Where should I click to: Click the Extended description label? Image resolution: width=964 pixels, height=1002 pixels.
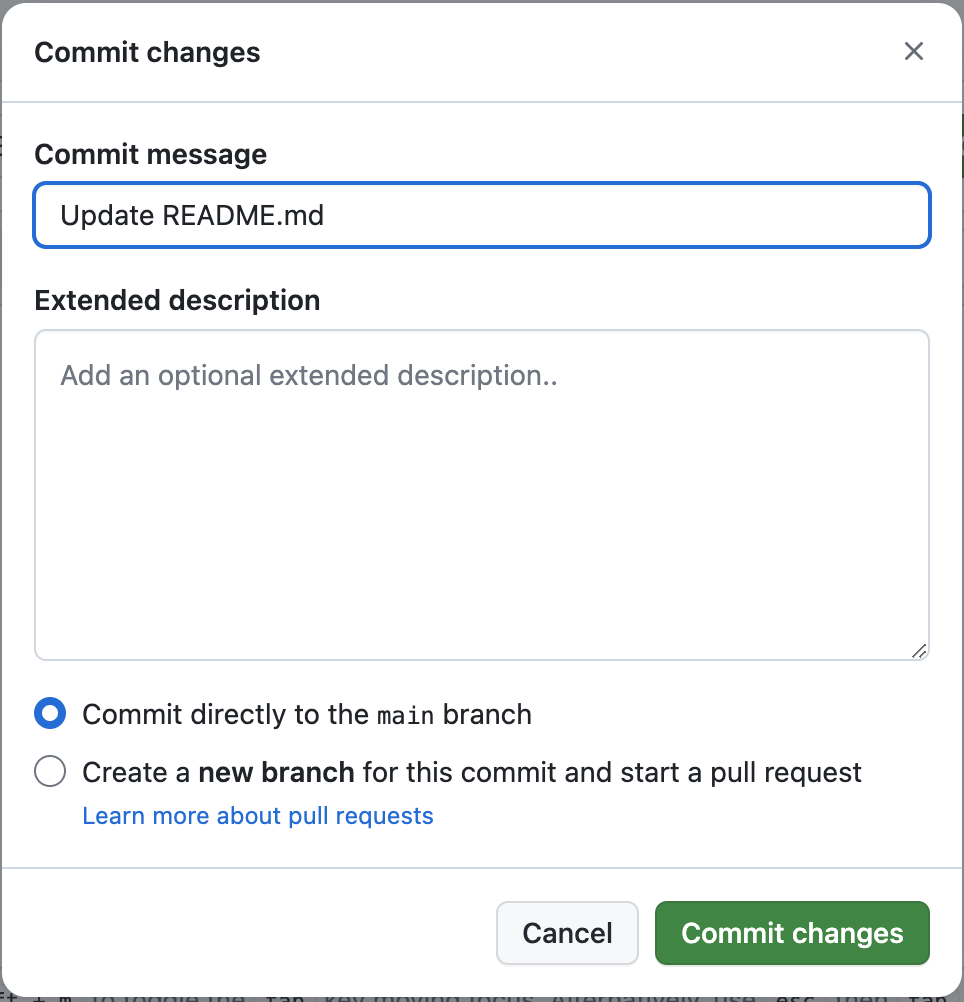(177, 299)
